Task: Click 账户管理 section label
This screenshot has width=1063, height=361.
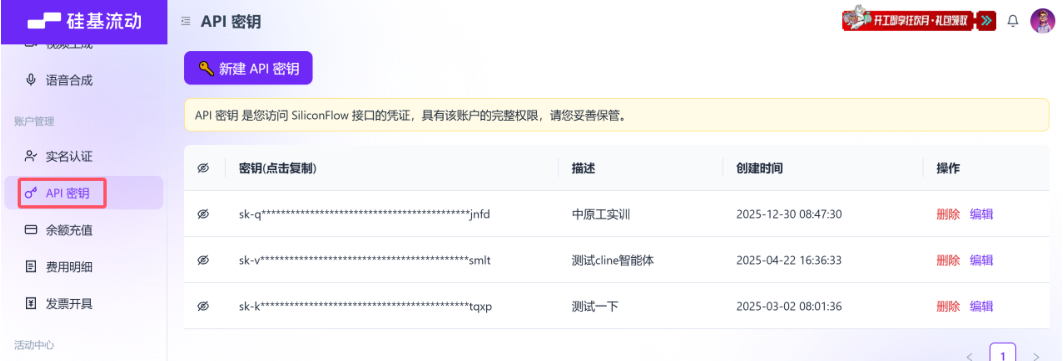Action: pos(34,121)
